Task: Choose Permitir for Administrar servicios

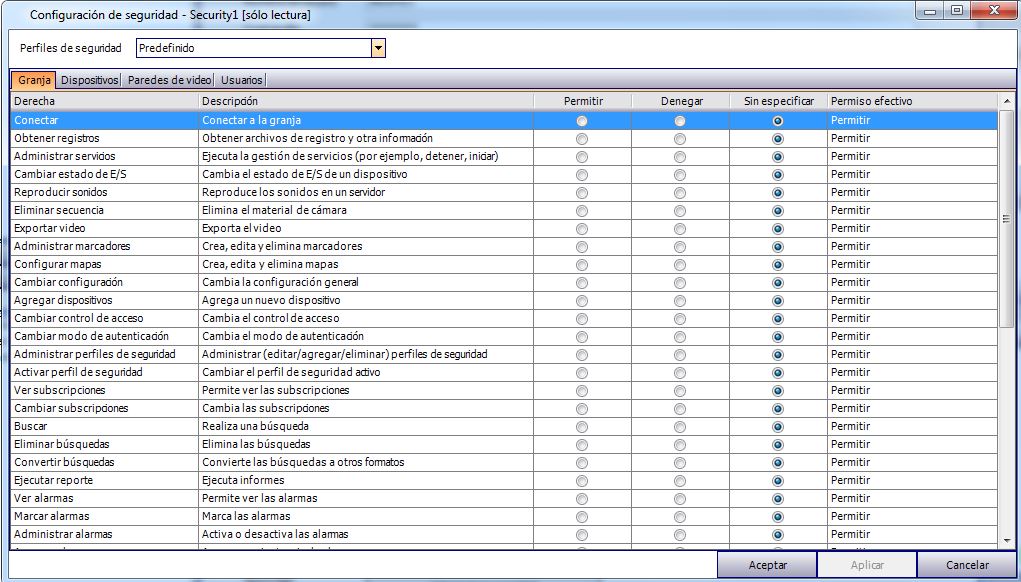Action: pos(582,157)
